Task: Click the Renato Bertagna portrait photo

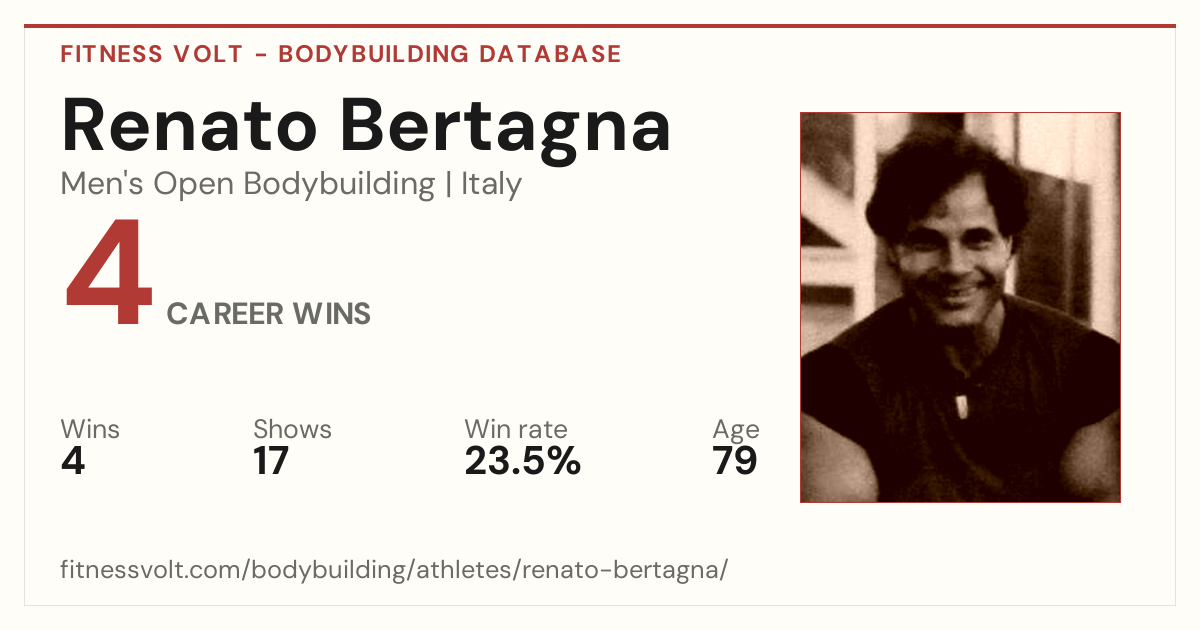Action: coord(960,307)
